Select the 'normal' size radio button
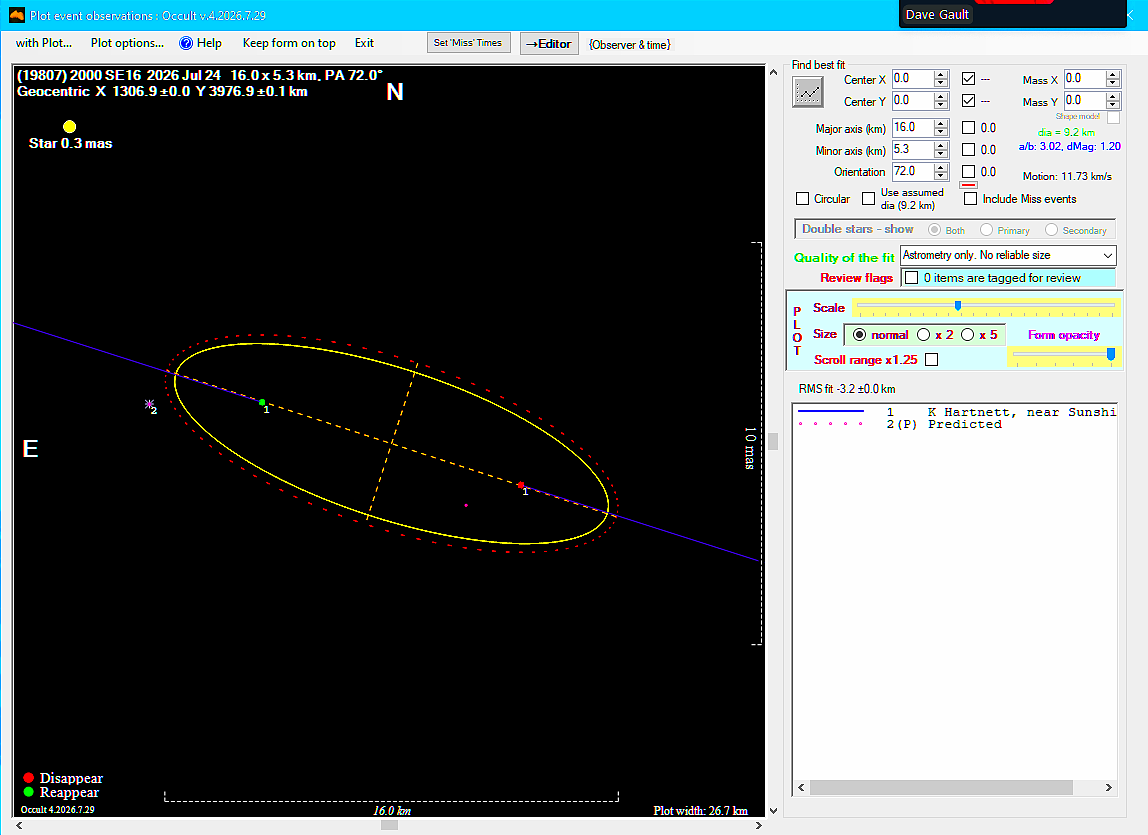 [860, 335]
